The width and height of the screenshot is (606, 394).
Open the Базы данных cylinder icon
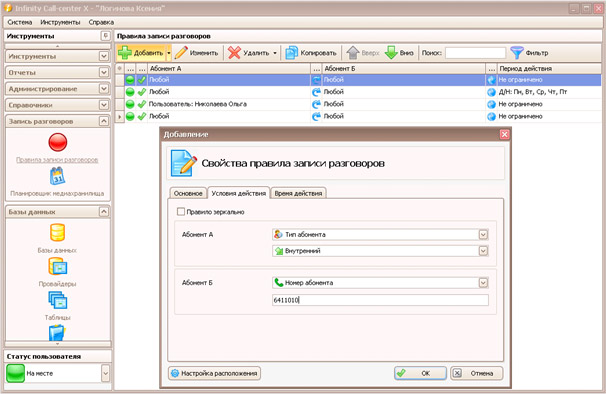pos(58,232)
